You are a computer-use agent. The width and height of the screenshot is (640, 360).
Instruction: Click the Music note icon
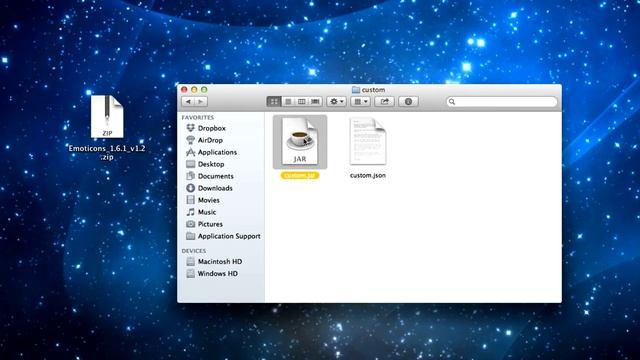191,212
